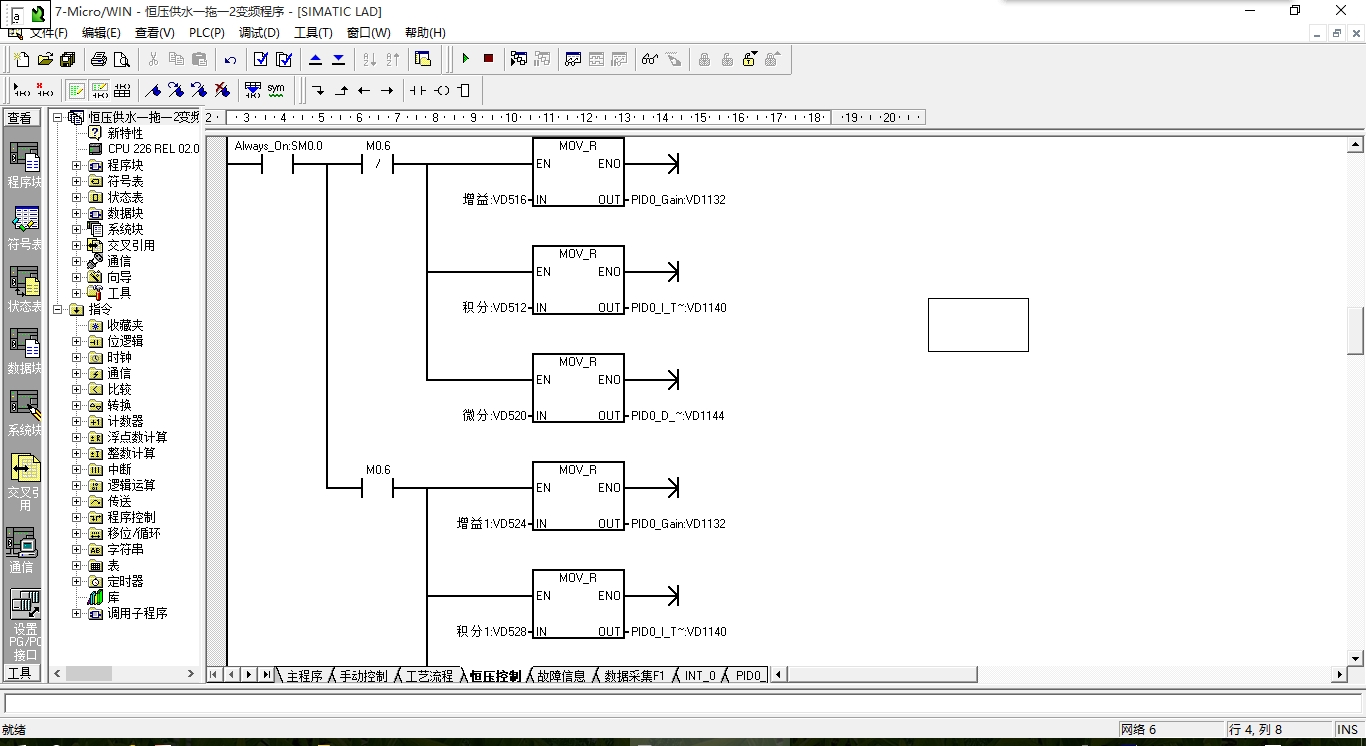
Task: Click the Open project folder icon
Action: pyautogui.click(x=45, y=59)
